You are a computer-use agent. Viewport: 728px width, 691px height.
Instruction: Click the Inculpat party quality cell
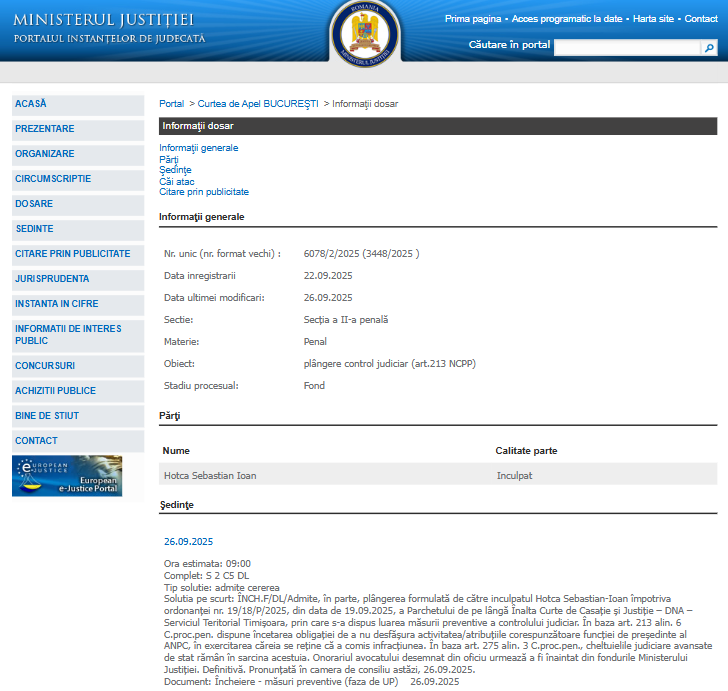(514, 476)
